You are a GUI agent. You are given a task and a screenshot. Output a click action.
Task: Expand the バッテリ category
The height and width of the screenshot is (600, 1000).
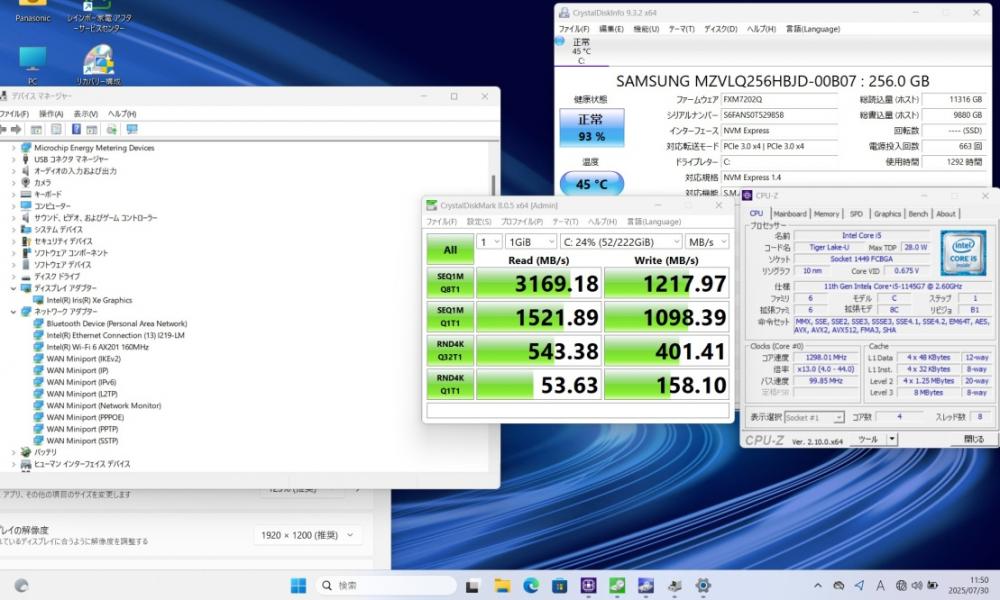point(13,452)
